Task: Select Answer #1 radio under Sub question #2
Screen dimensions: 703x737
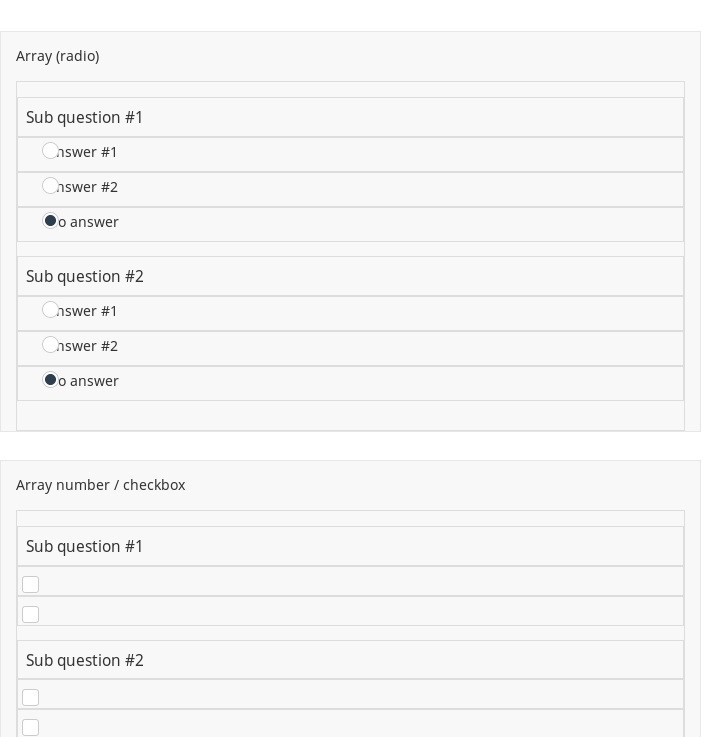Action: tap(50, 310)
